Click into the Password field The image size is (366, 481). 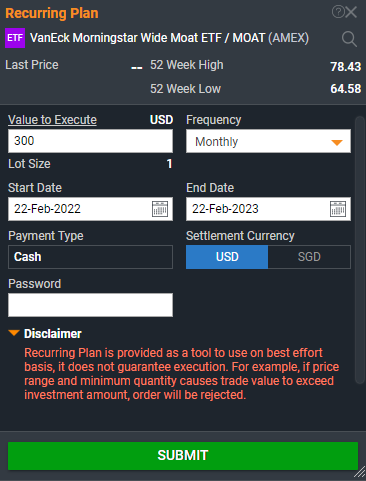point(90,305)
